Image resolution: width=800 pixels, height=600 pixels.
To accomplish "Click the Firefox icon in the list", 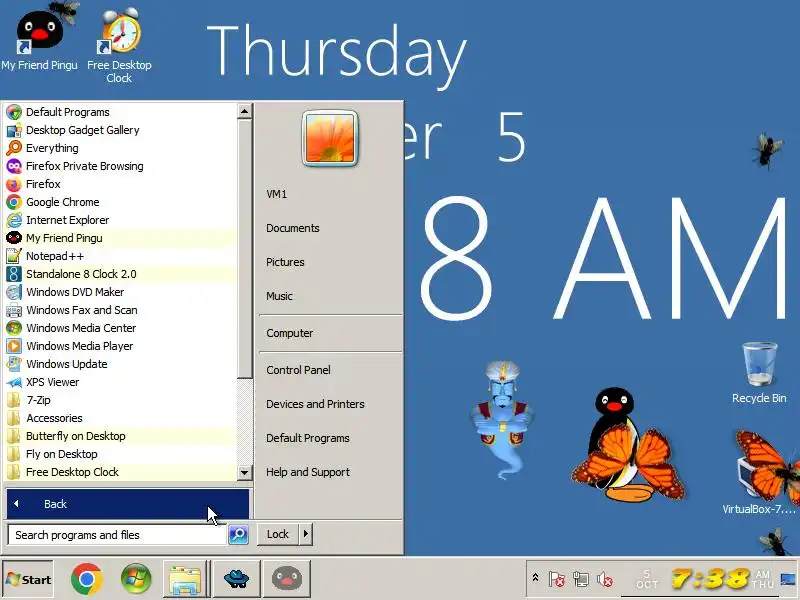I will 14,184.
